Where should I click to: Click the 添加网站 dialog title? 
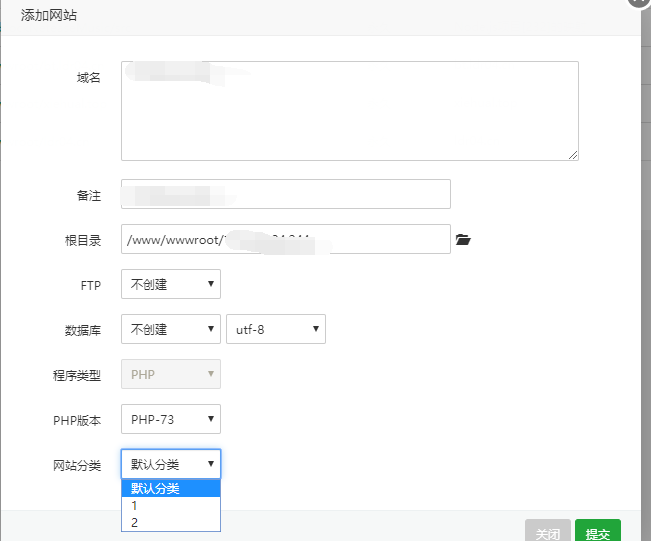(49, 15)
